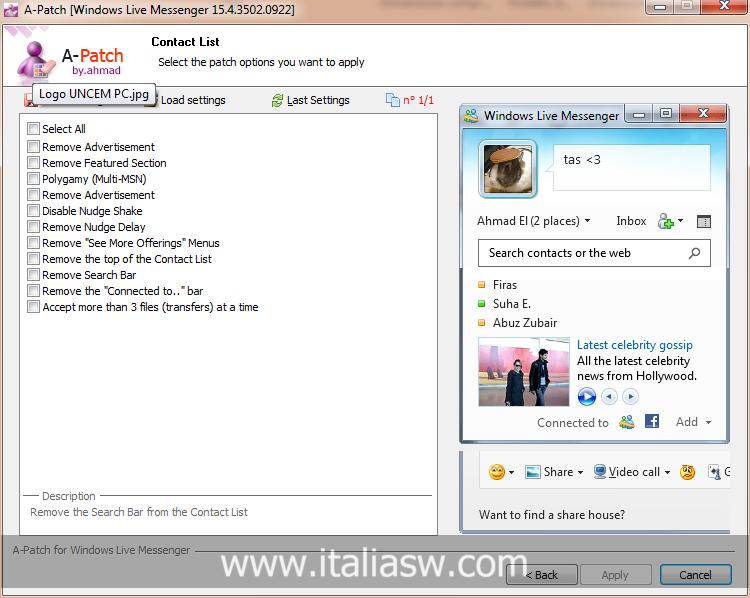Check Remove Nudge Delay
750x598 pixels.
tap(33, 227)
